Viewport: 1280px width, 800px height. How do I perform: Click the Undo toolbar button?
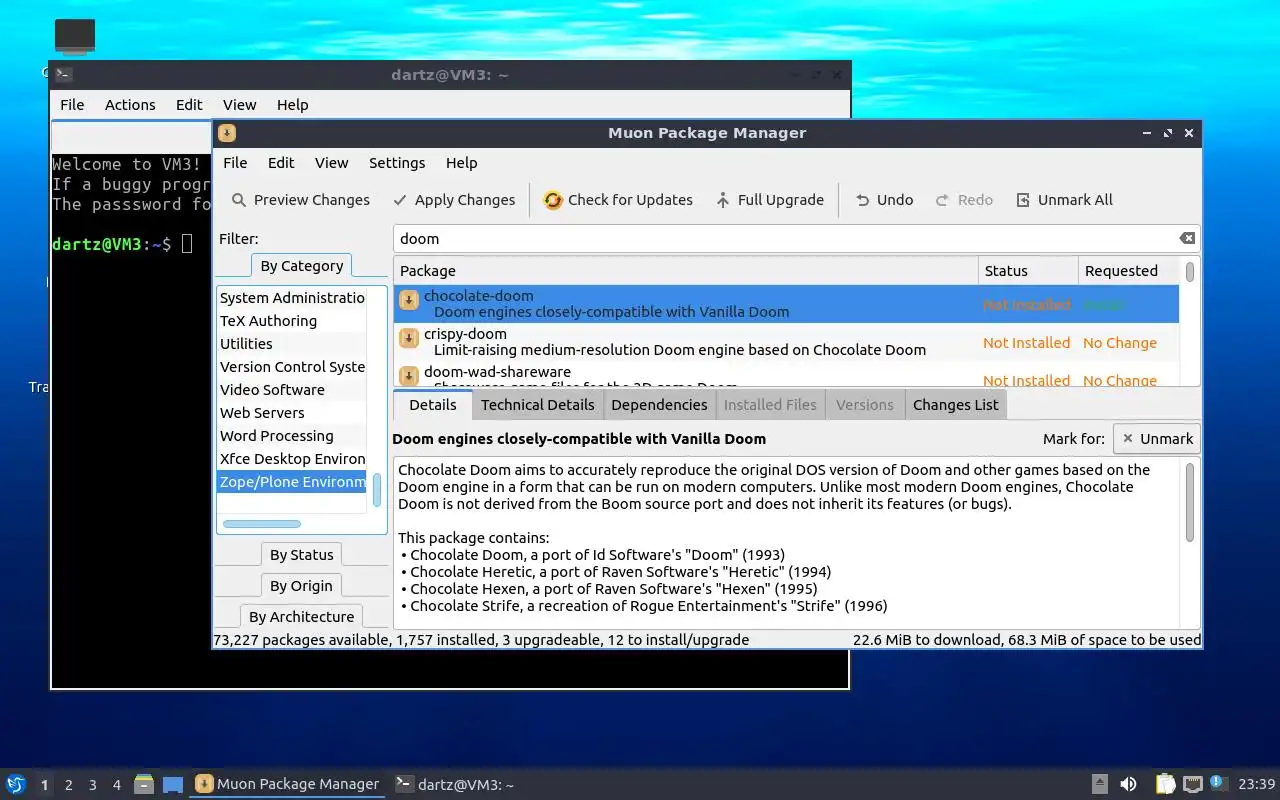tap(884, 200)
